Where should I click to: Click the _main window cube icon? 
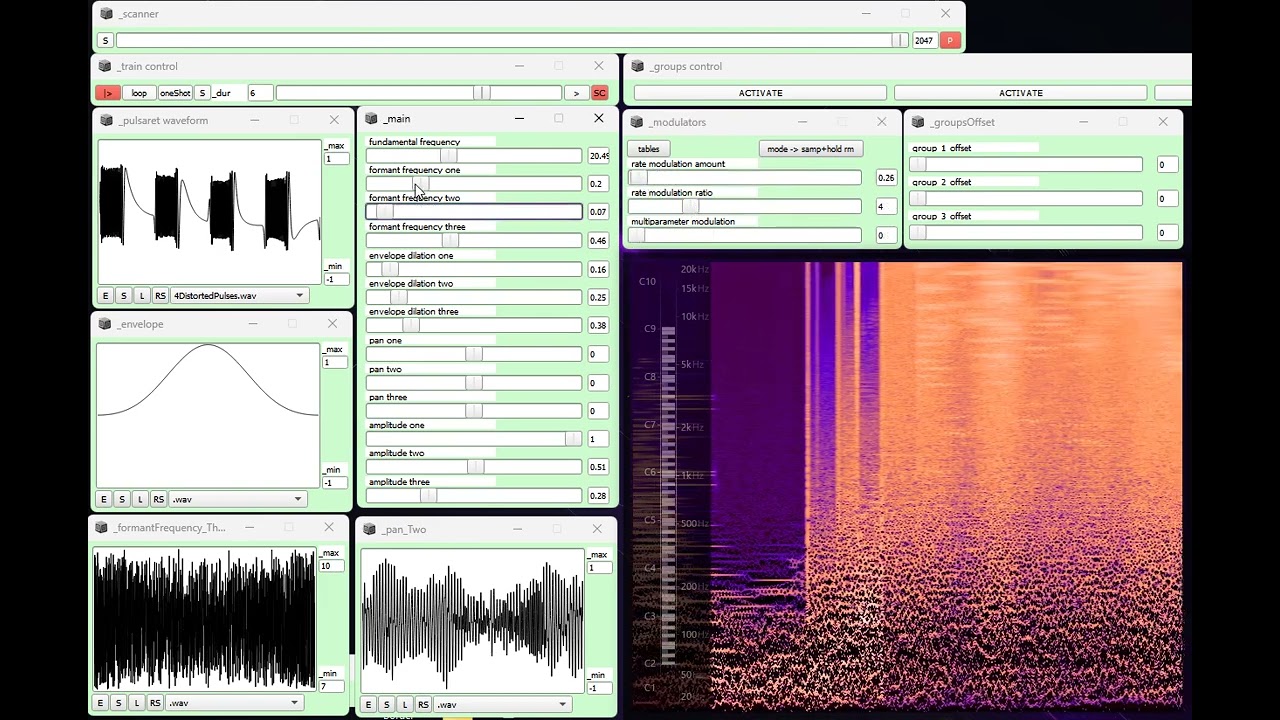372,119
